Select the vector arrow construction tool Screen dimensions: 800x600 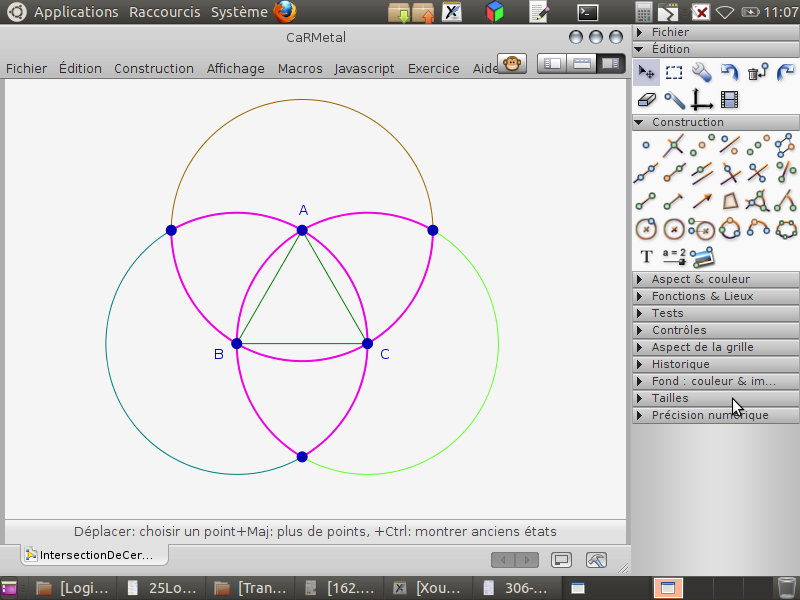pyautogui.click(x=702, y=200)
